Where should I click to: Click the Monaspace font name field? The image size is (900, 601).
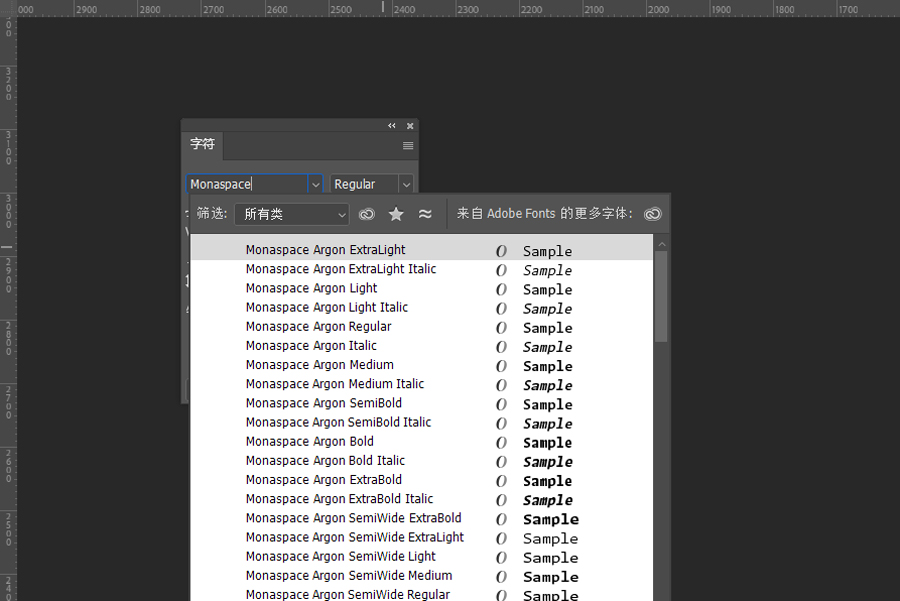click(247, 184)
